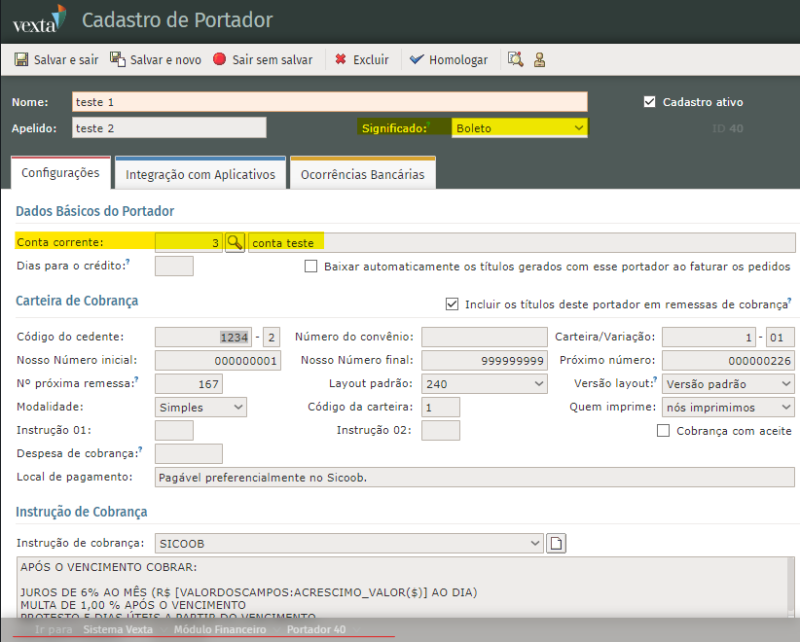Screen dimensions: 800x642
Task: Open the Modalidade dropdown set to Simples
Action: (x=201, y=407)
